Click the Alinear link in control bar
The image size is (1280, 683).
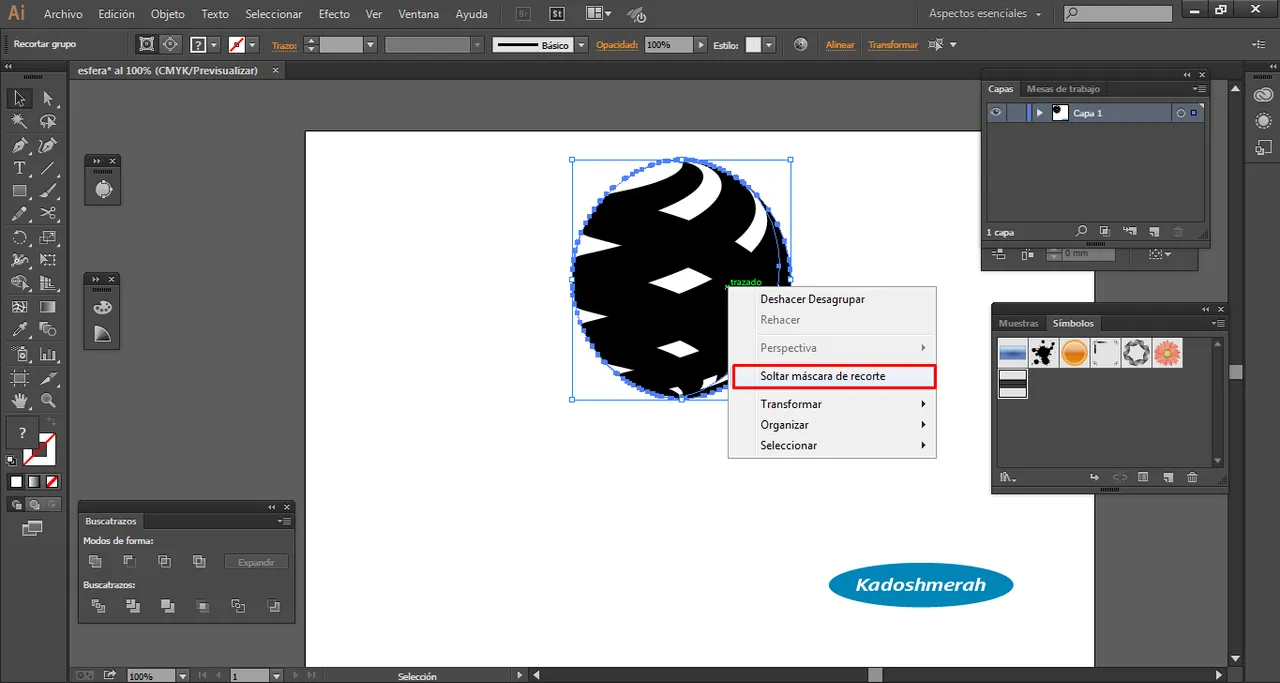coord(840,45)
